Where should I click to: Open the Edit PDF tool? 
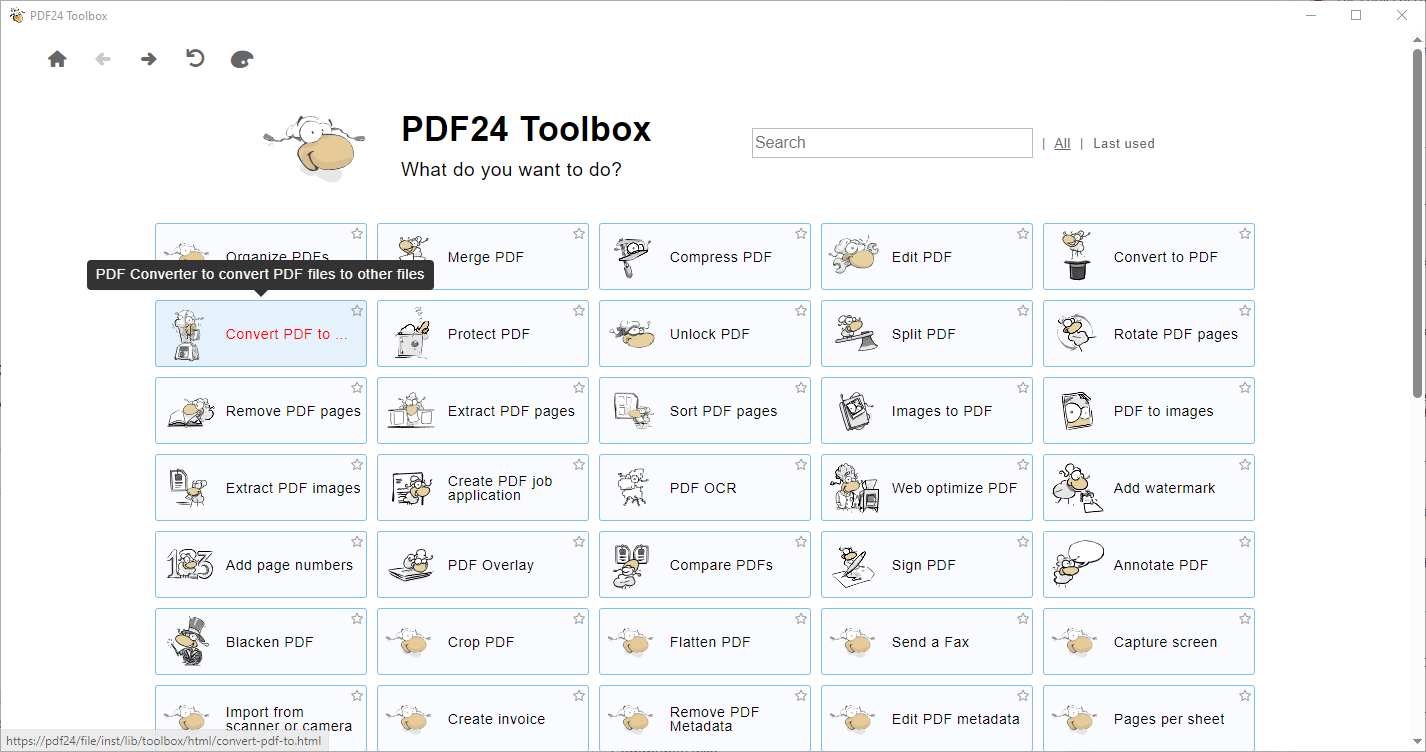pyautogui.click(x=927, y=257)
